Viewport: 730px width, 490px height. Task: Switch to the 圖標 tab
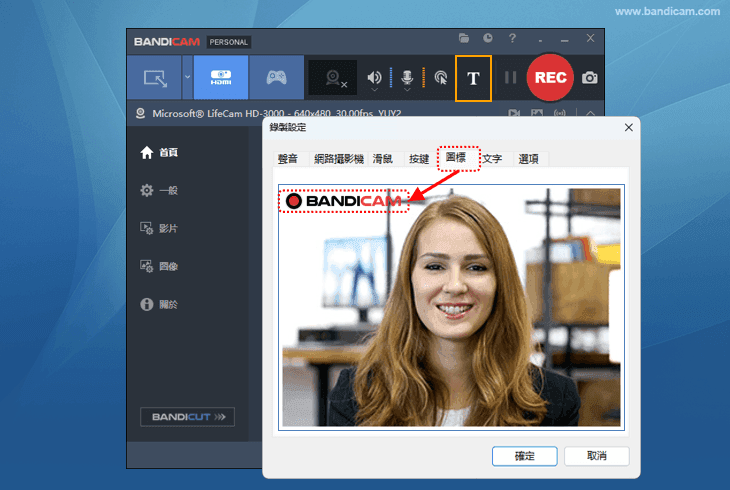tap(456, 158)
